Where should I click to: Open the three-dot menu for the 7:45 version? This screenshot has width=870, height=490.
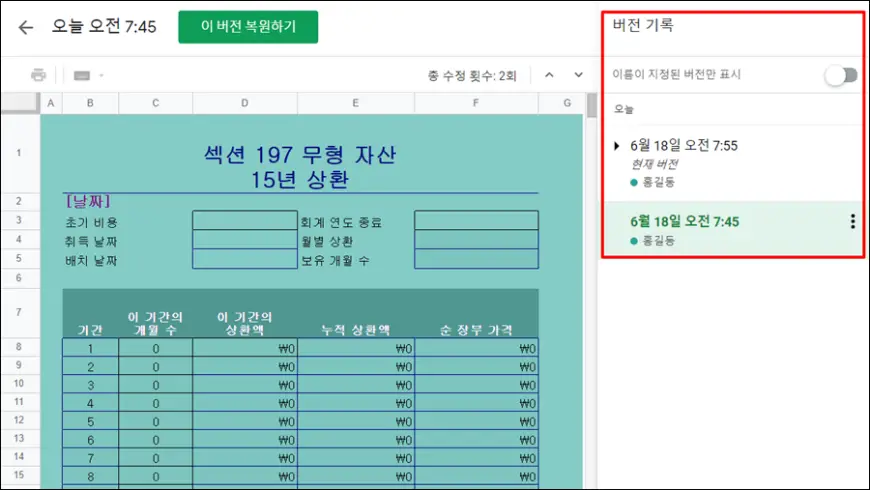(852, 222)
